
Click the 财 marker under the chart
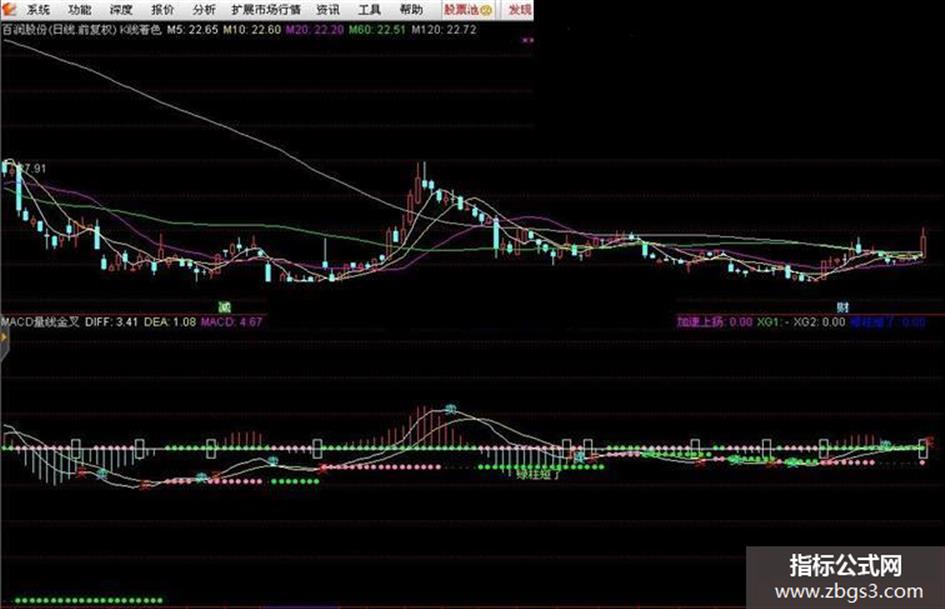pyautogui.click(x=843, y=306)
